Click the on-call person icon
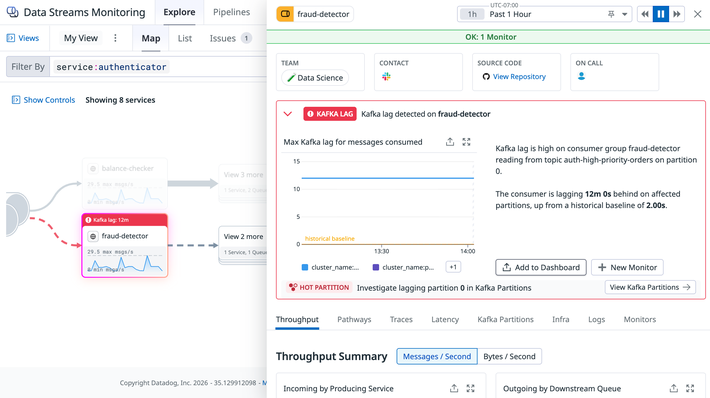Screen dimensions: 710x398 click(x=581, y=76)
